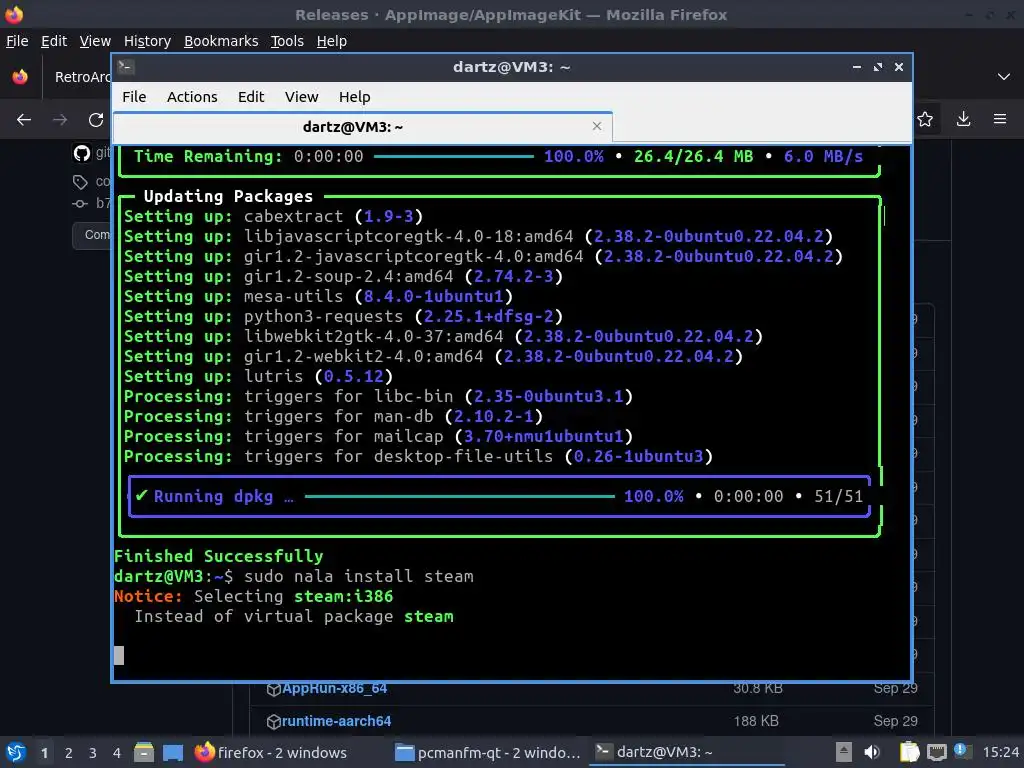Open the runtime-aarch64 asset link
The height and width of the screenshot is (768, 1024).
pos(336,721)
